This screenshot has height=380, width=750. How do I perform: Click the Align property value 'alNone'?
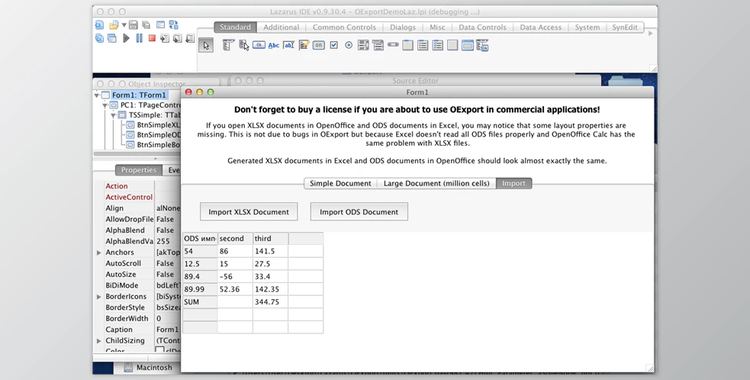[168, 208]
